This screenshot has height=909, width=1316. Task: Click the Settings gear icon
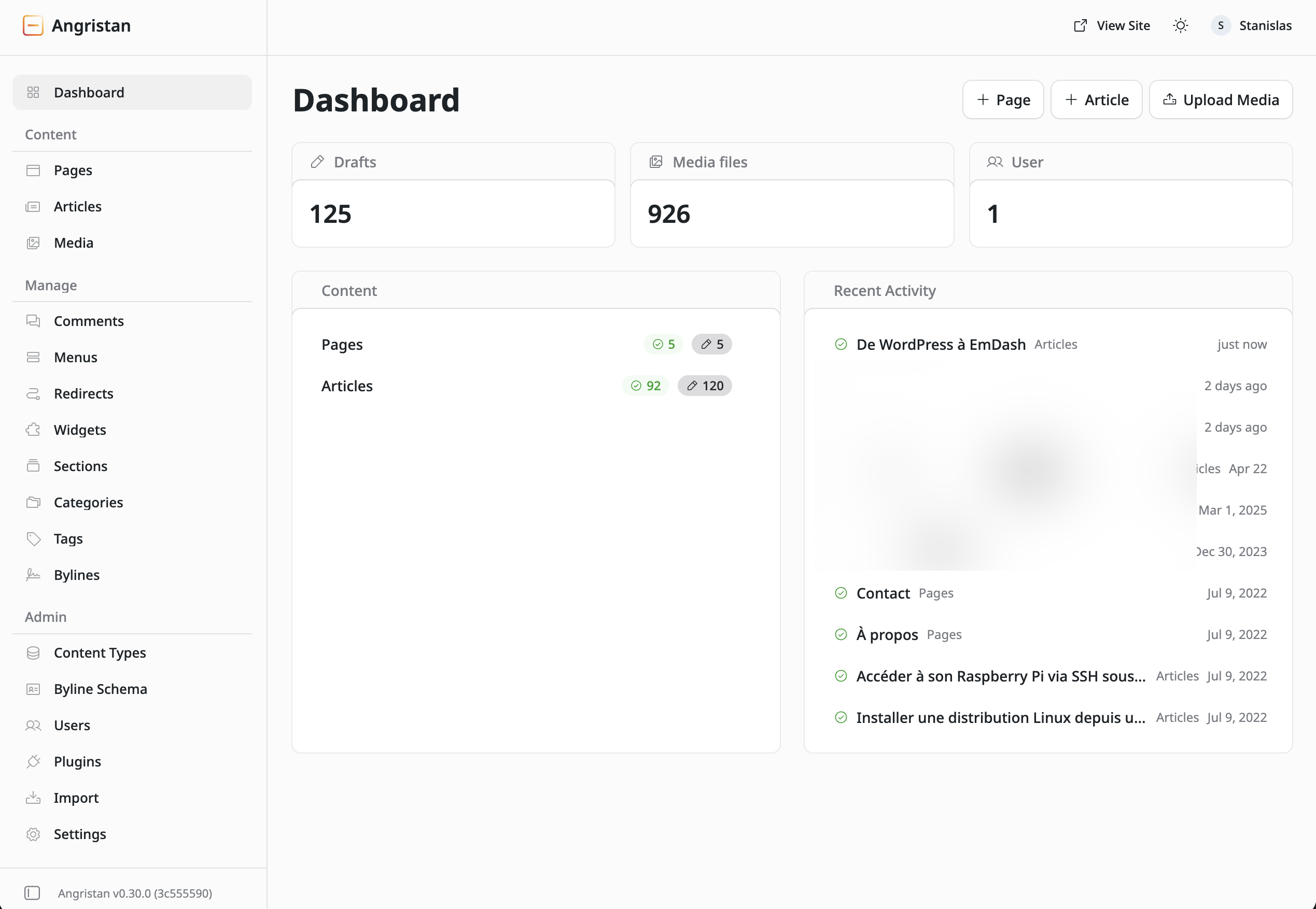coord(33,834)
